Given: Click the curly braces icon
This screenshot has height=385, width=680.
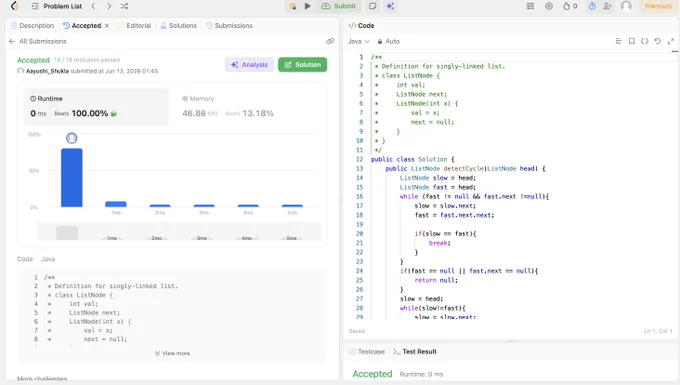Looking at the screenshot, I should coord(644,41).
